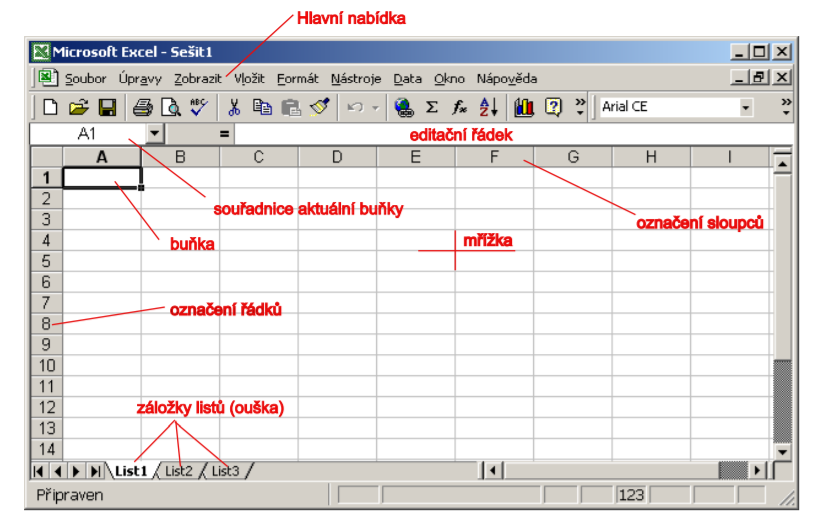Open the Soubor menu
818x532 pixels.
[x=86, y=79]
